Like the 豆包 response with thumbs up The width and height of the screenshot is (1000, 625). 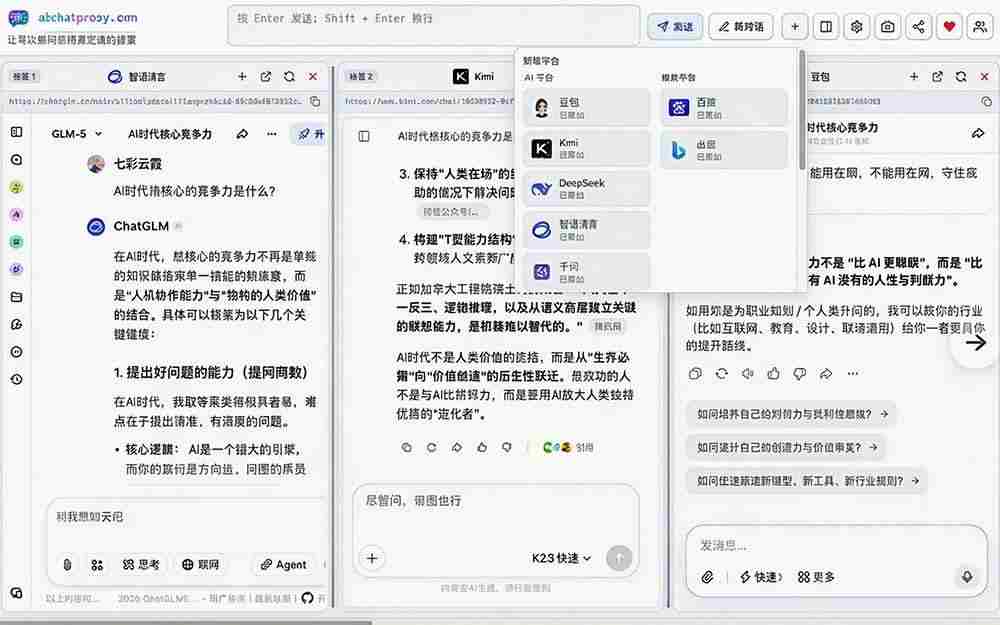click(x=774, y=374)
